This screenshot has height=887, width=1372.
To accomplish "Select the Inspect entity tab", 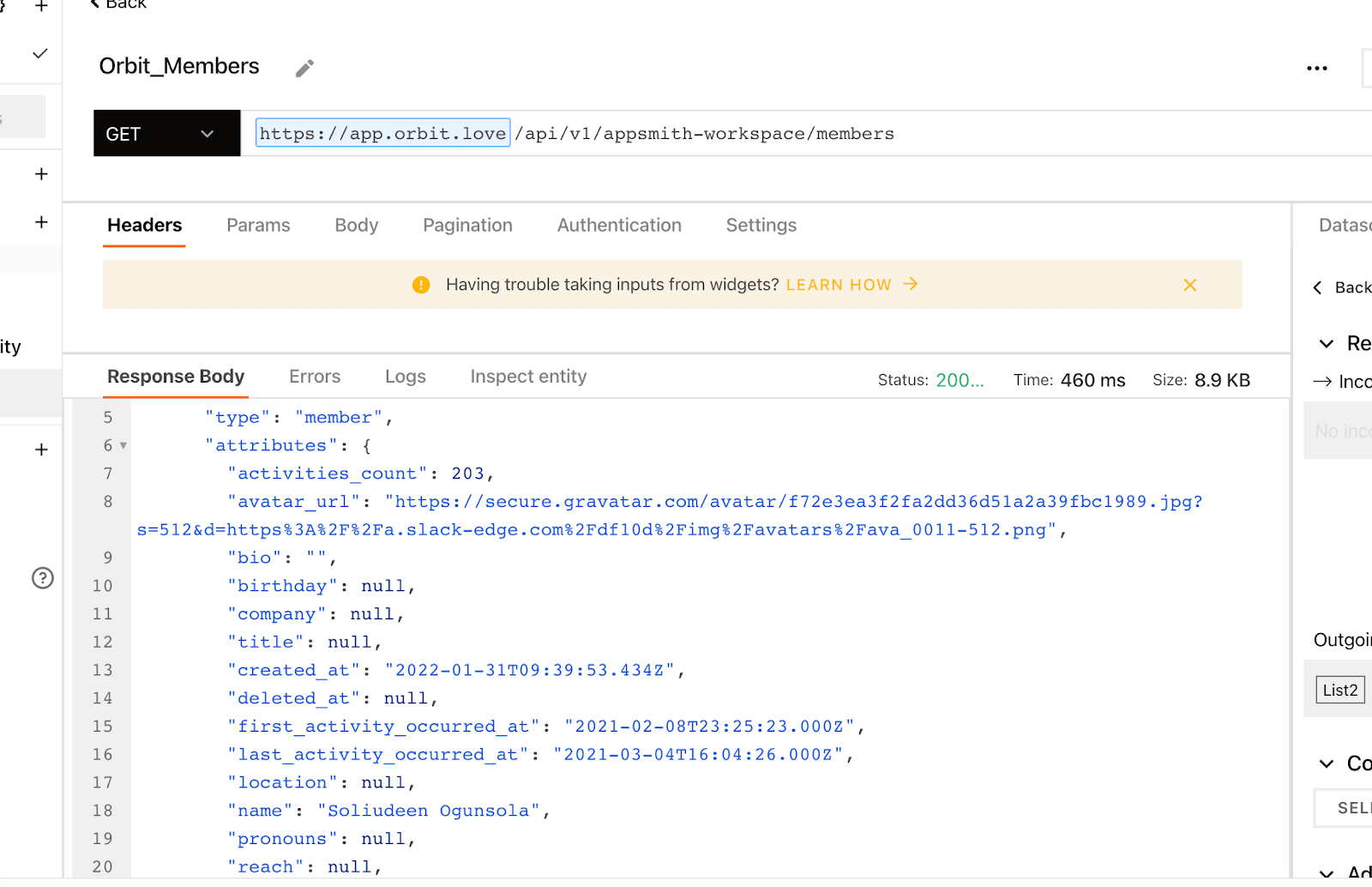I will [528, 377].
